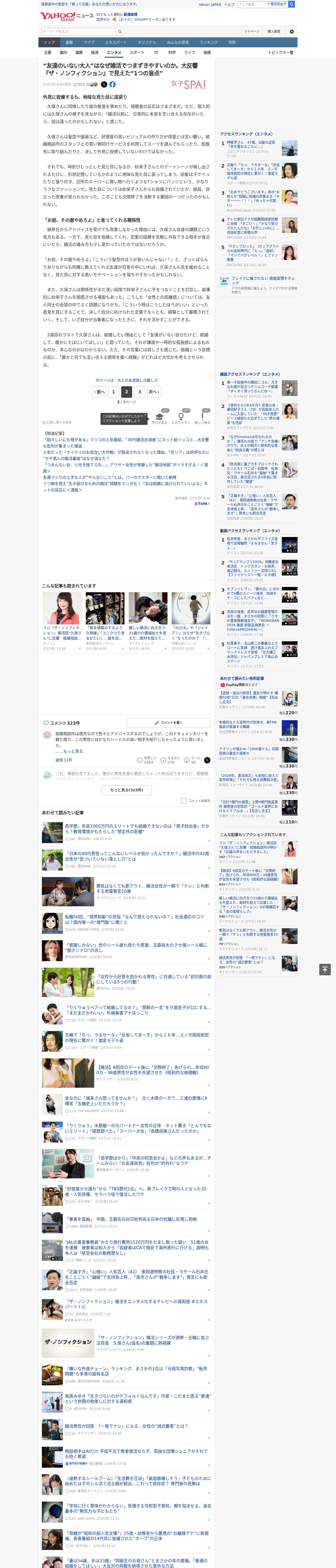Click 記事に関する報告 report icon
336x1568 pixels.
coord(57,422)
